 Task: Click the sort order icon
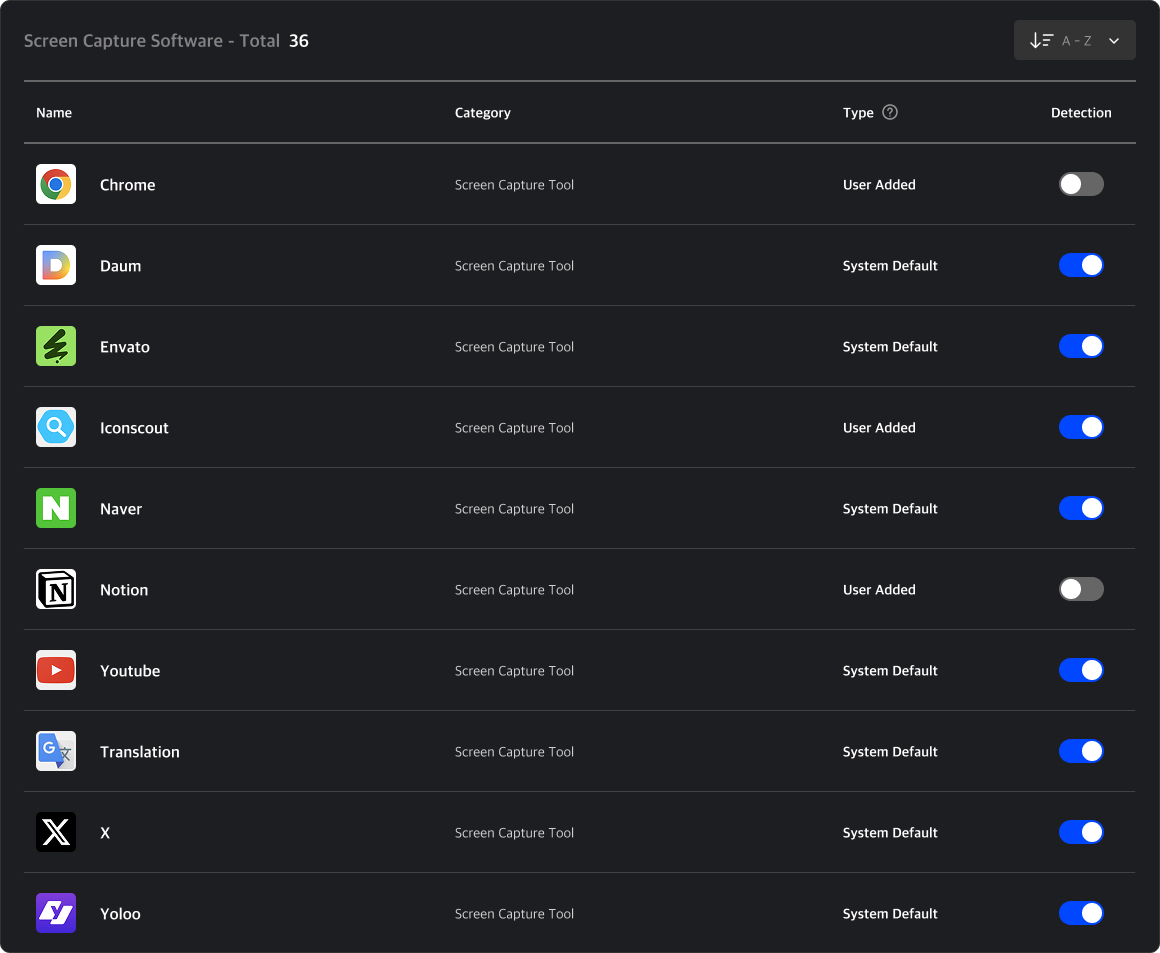tap(1041, 41)
